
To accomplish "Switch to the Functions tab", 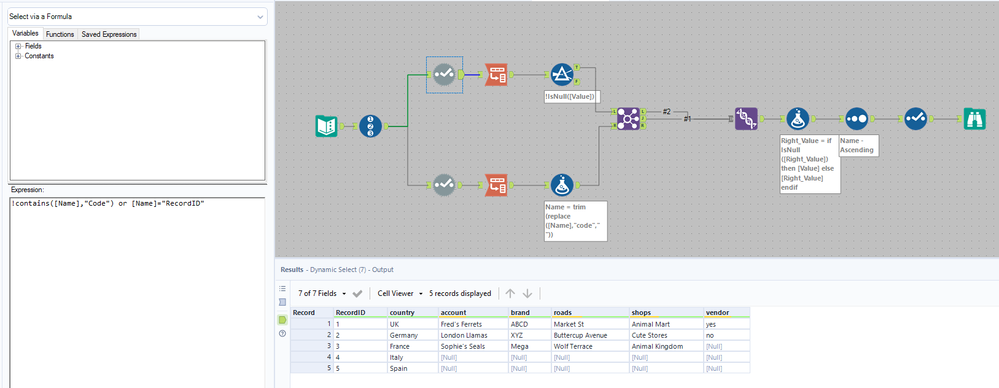I will 60,34.
